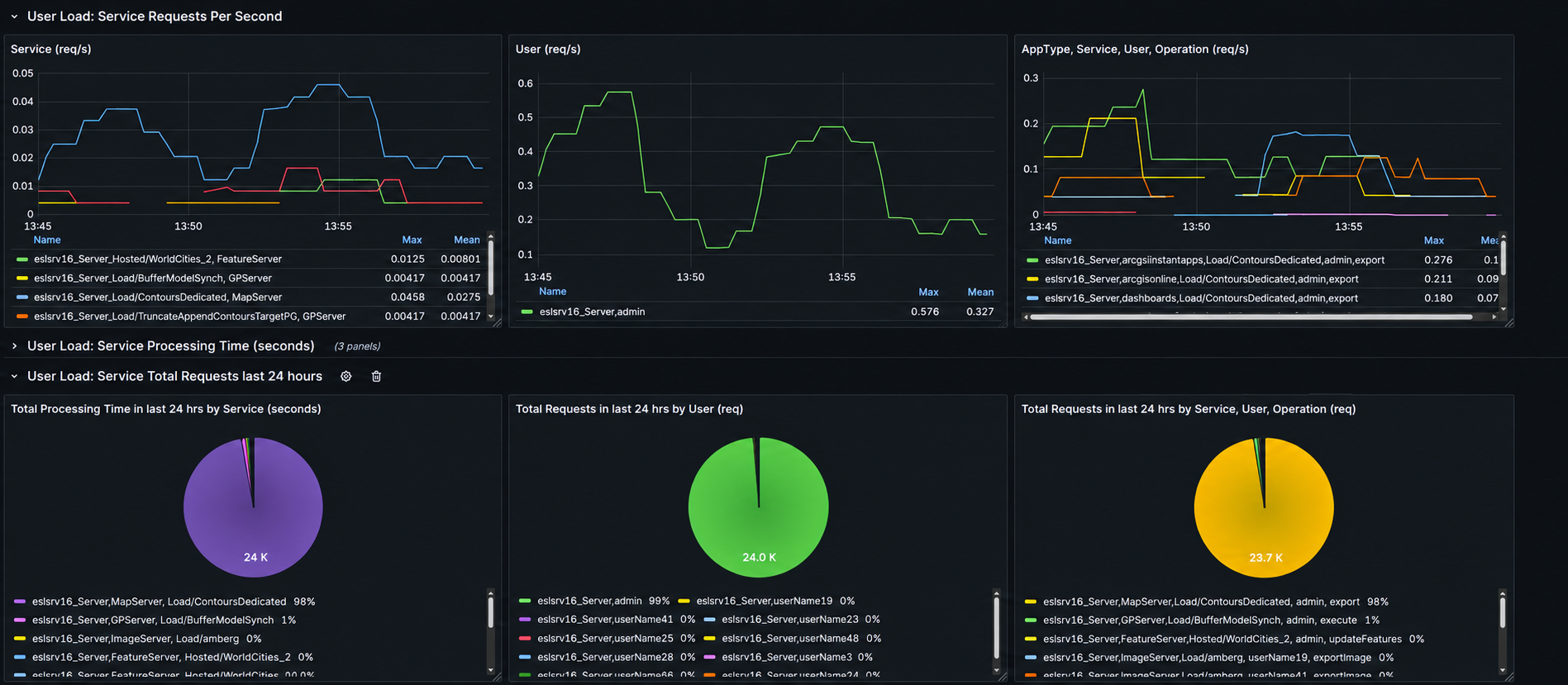Click the 0.576 Max value in User legend

[x=925, y=312]
